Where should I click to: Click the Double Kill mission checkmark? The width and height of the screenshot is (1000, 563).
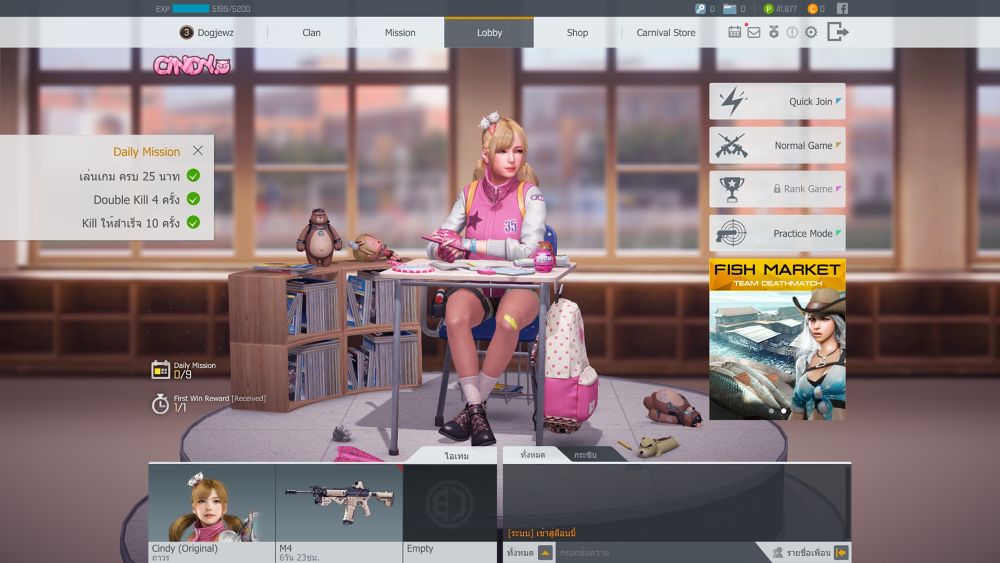click(193, 199)
